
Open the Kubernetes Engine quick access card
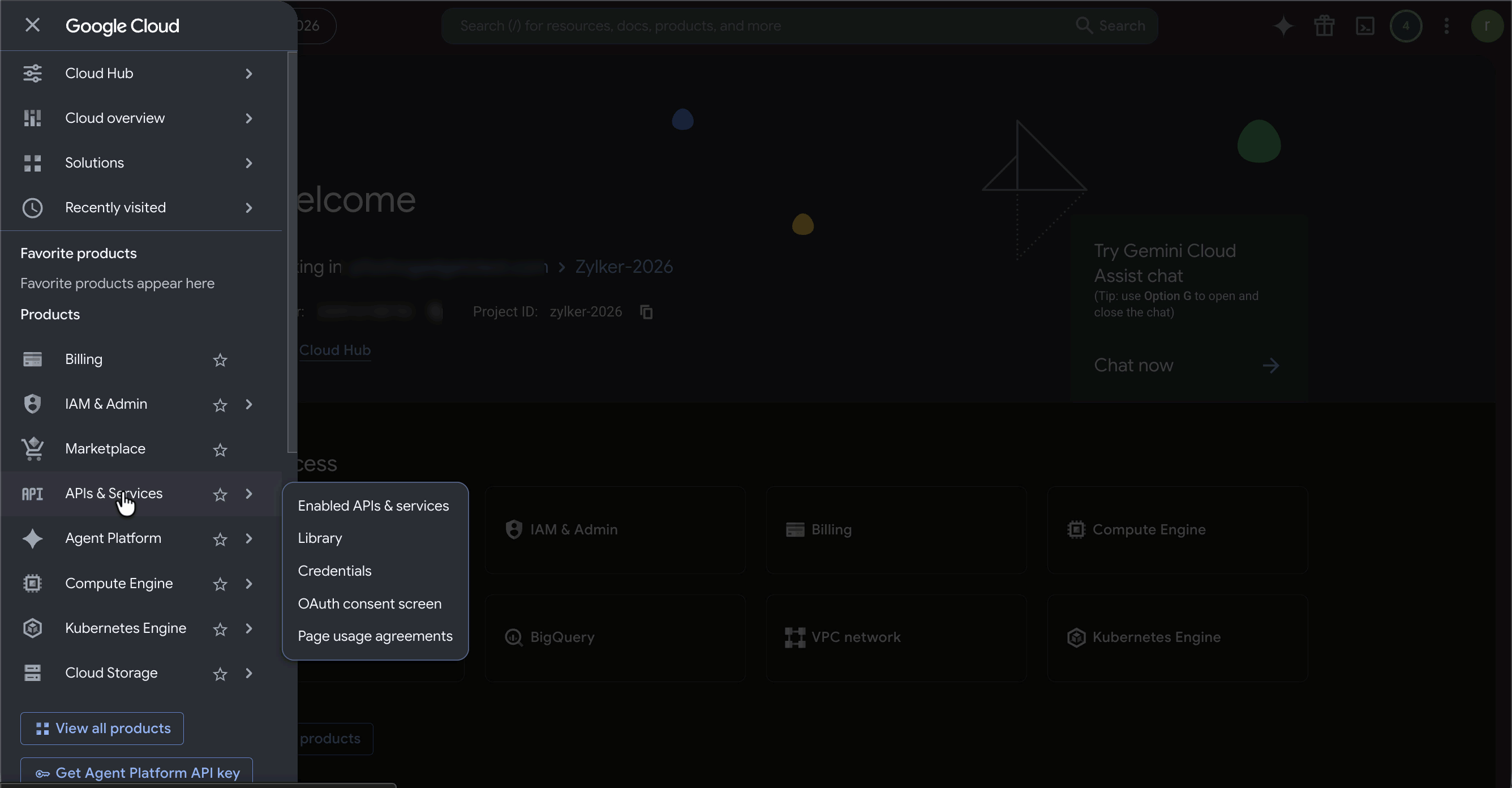[1178, 637]
